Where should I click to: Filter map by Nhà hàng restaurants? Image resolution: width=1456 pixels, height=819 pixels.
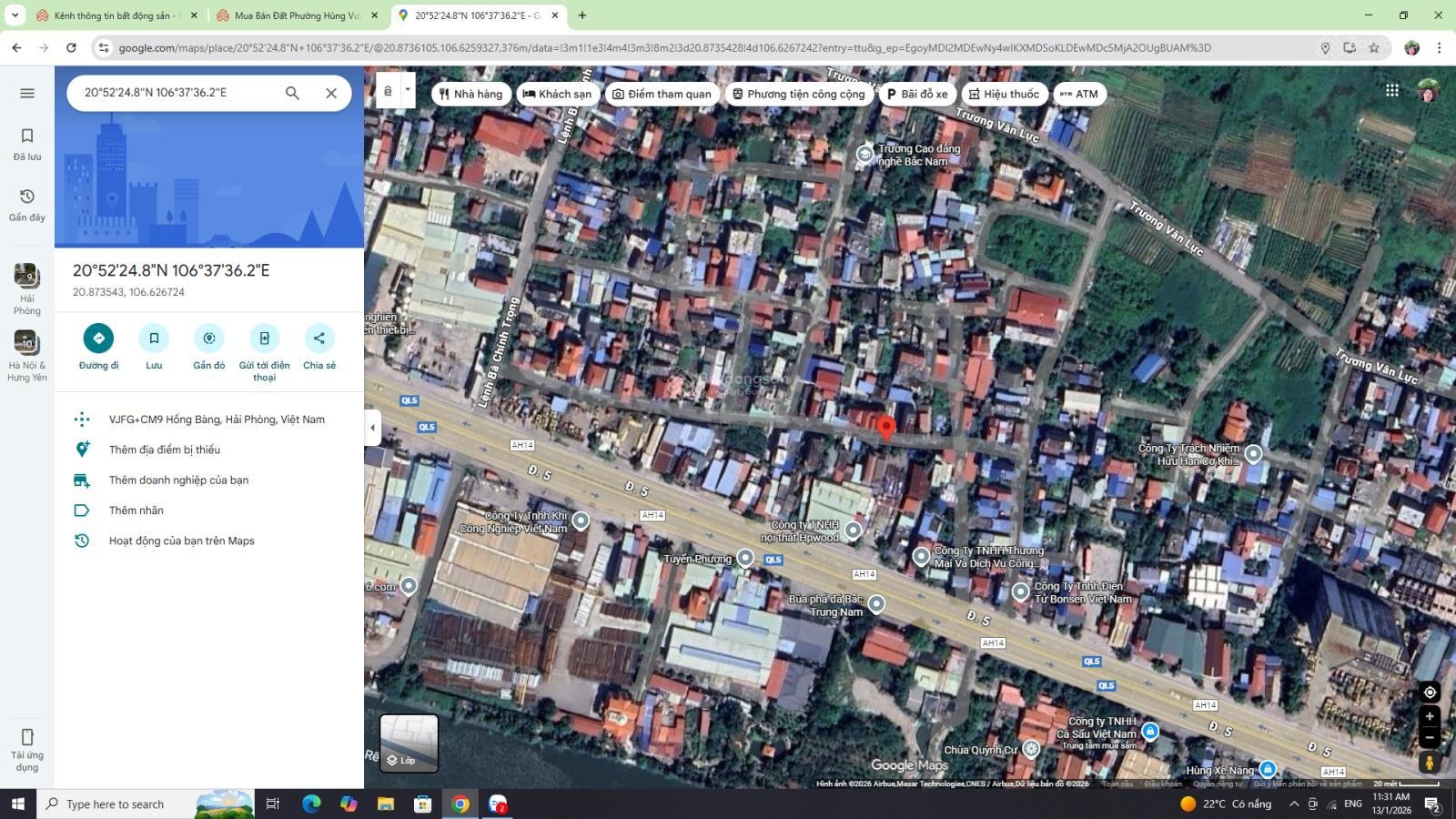point(470,94)
